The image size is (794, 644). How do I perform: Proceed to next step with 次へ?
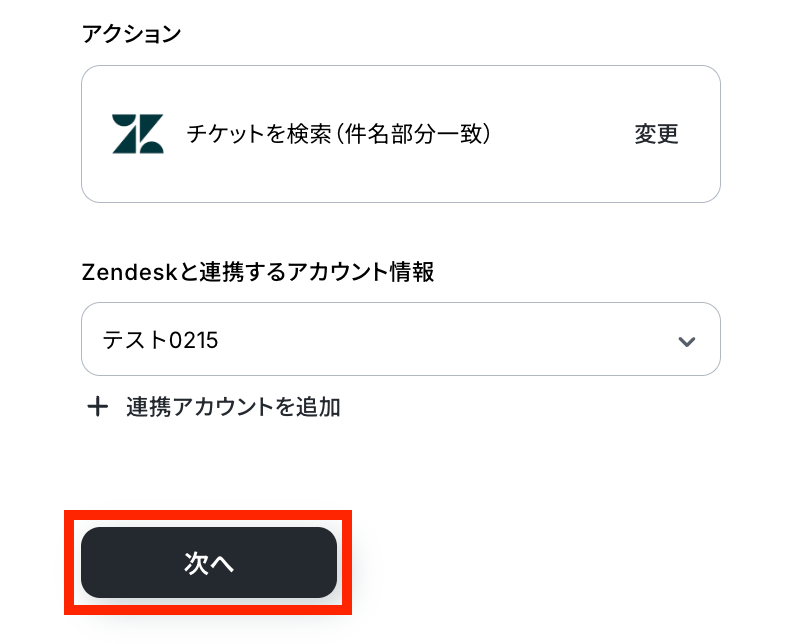coord(209,563)
